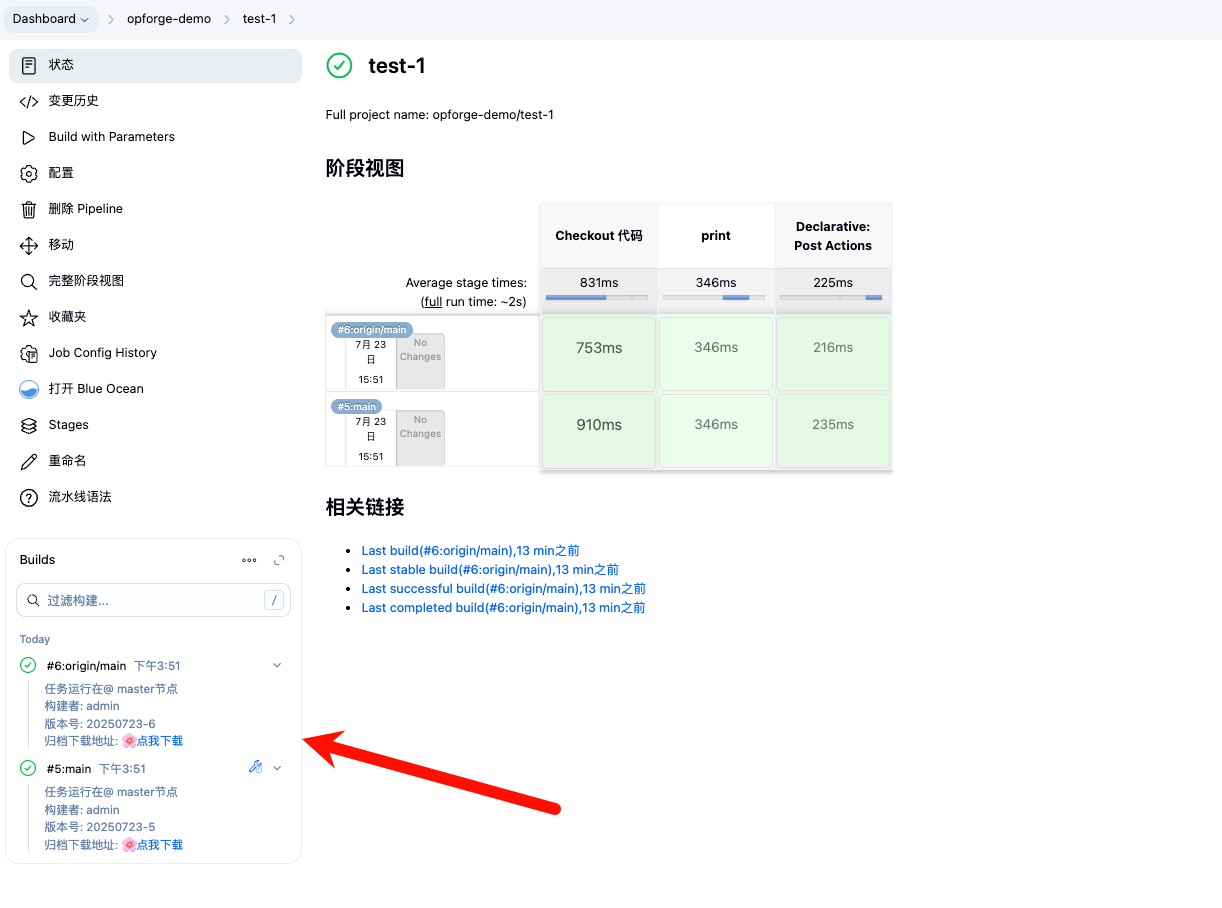Click the trash icon for 删除 Pipeline
1222x908 pixels.
tap(29, 209)
